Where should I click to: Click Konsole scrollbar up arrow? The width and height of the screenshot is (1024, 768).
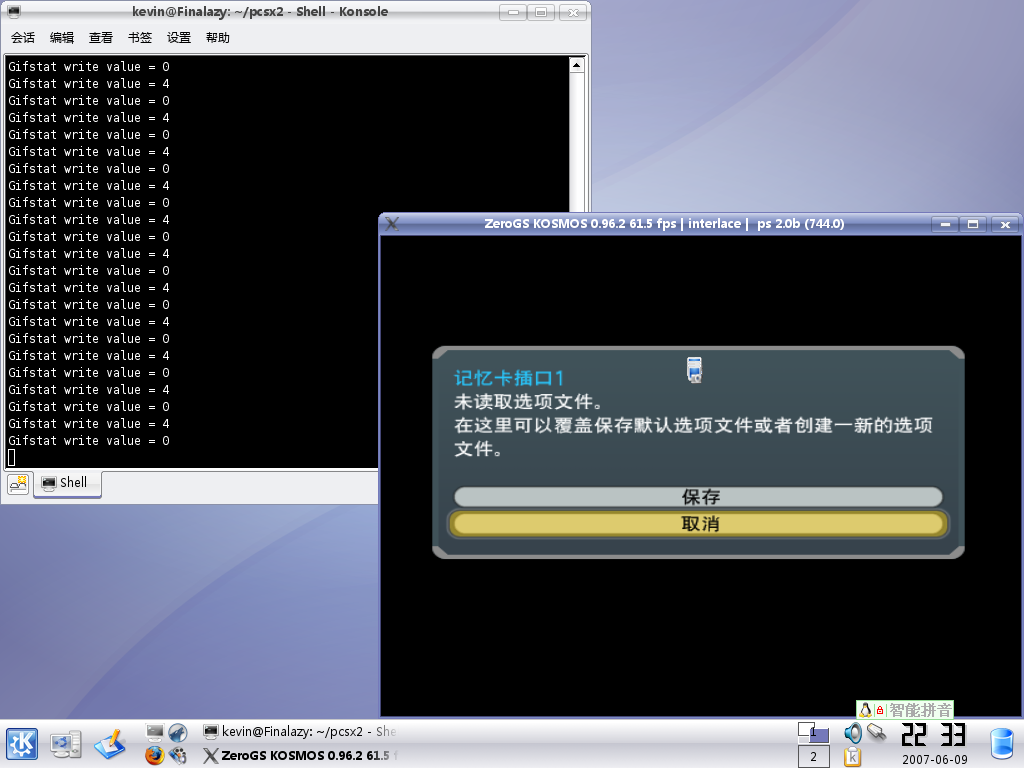pos(576,65)
